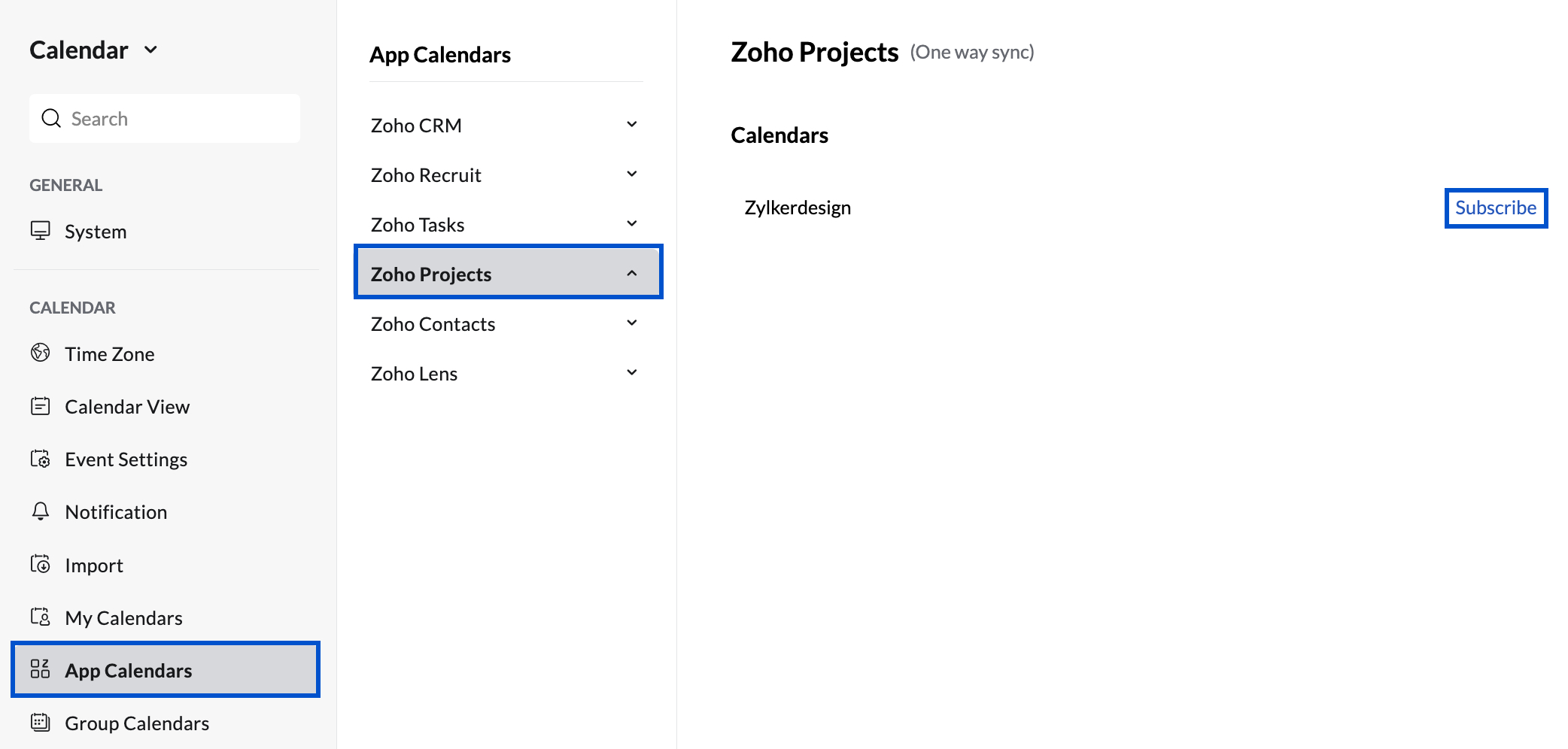Image resolution: width=1568 pixels, height=749 pixels.
Task: Expand the Zoho CRM section chevron
Action: pyautogui.click(x=632, y=124)
